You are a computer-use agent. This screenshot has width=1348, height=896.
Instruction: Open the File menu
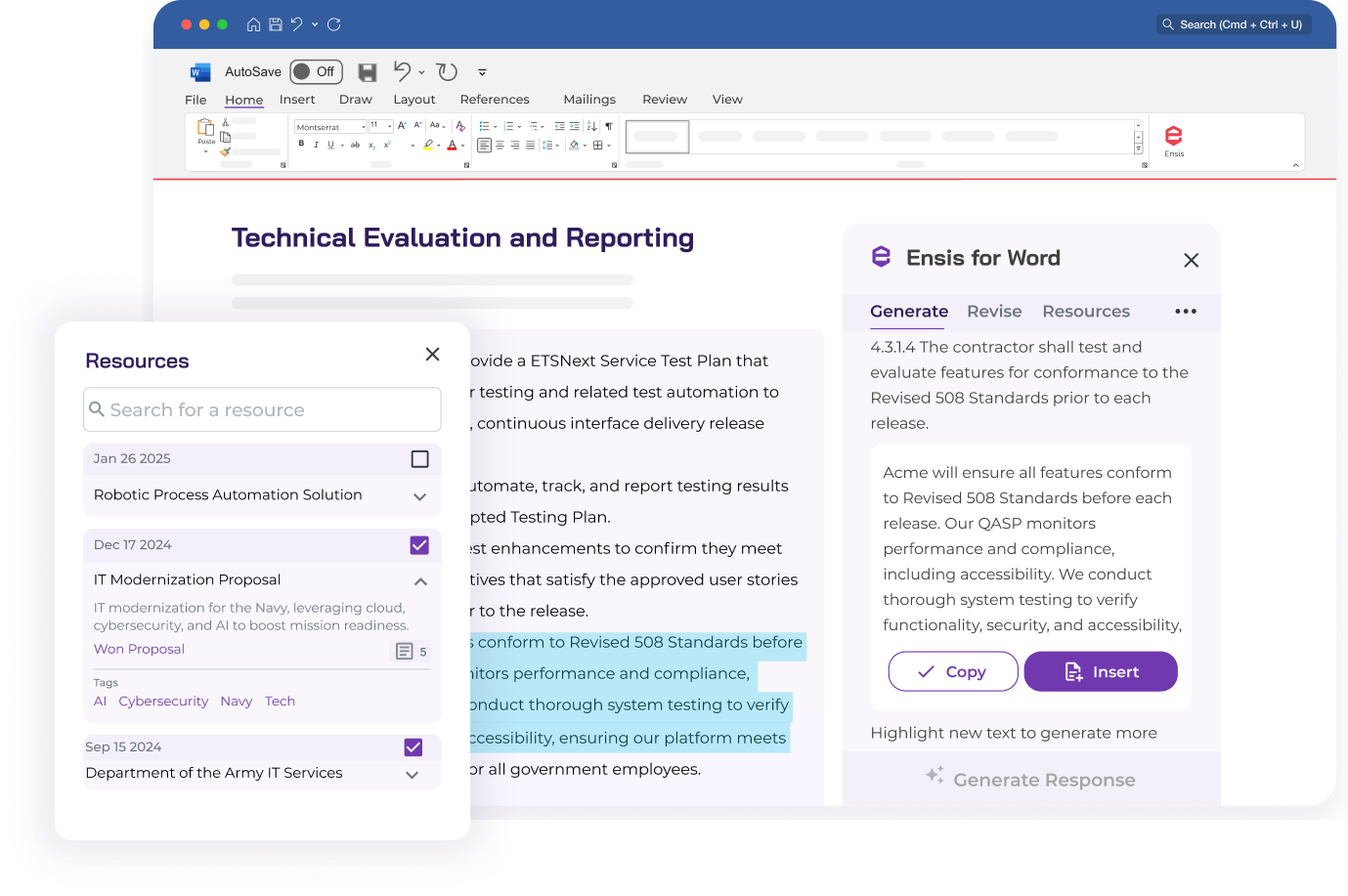196,100
